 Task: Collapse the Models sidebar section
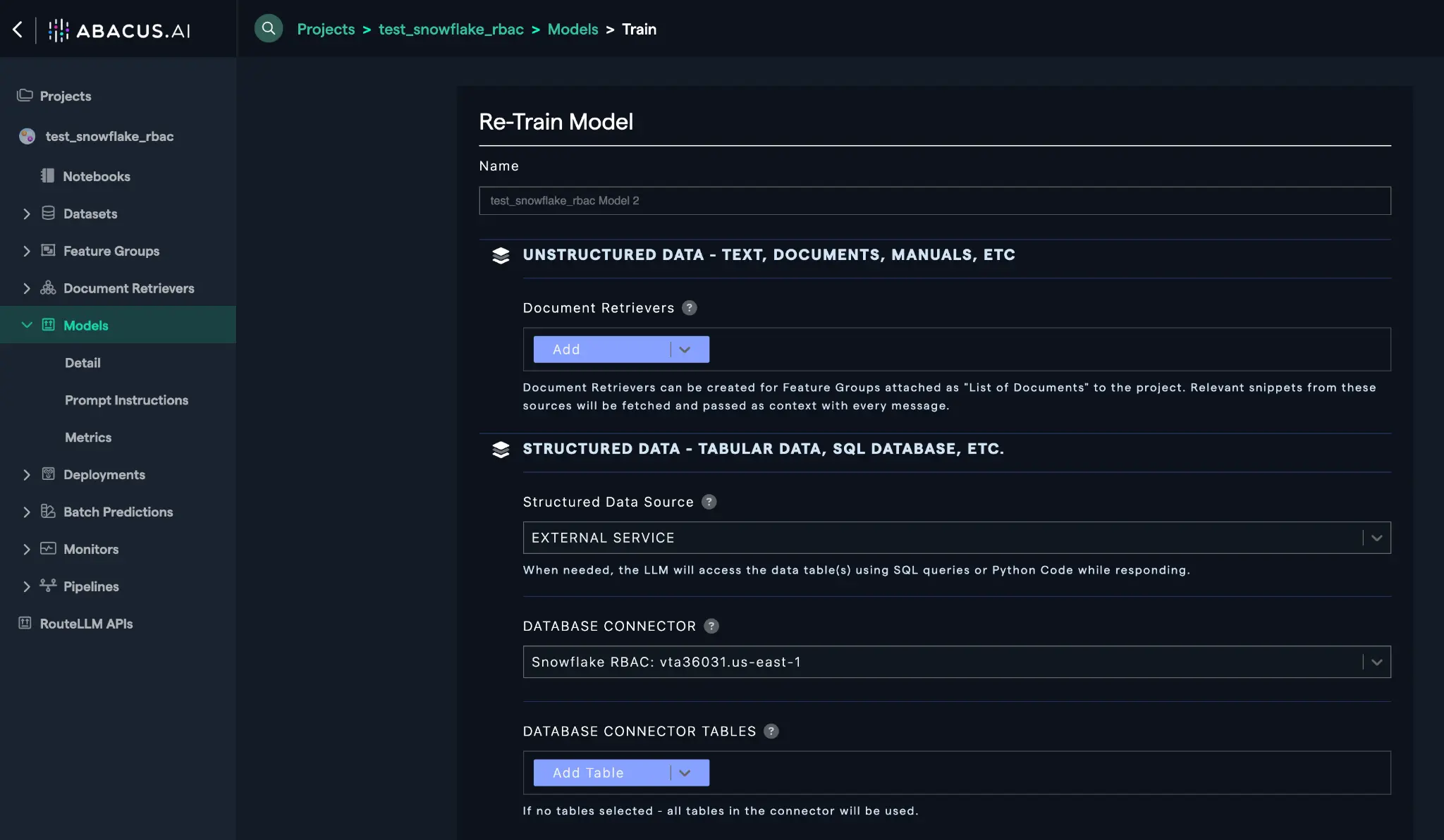tap(27, 325)
